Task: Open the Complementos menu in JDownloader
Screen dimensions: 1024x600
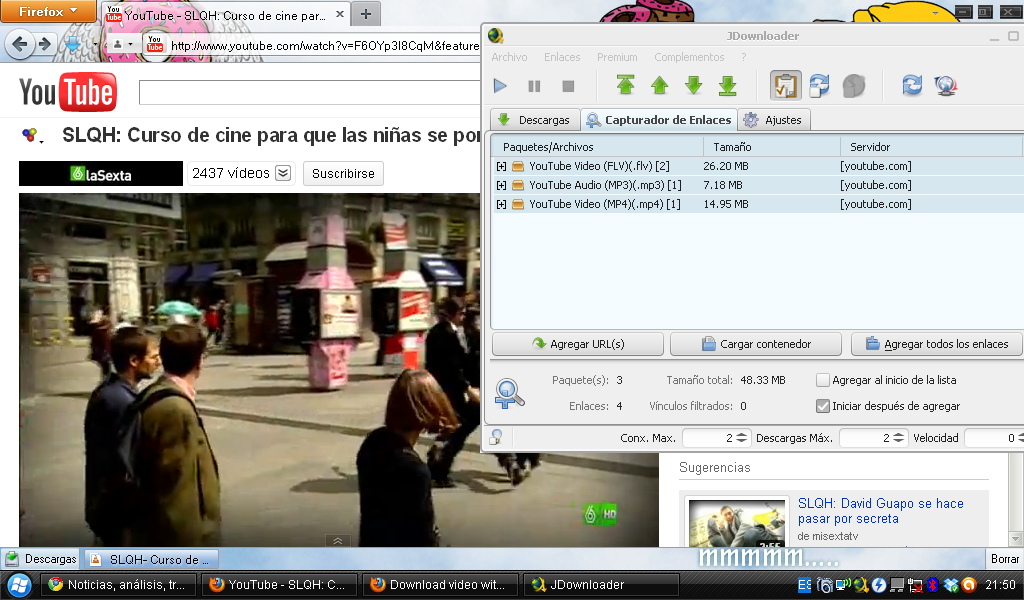Action: click(689, 57)
